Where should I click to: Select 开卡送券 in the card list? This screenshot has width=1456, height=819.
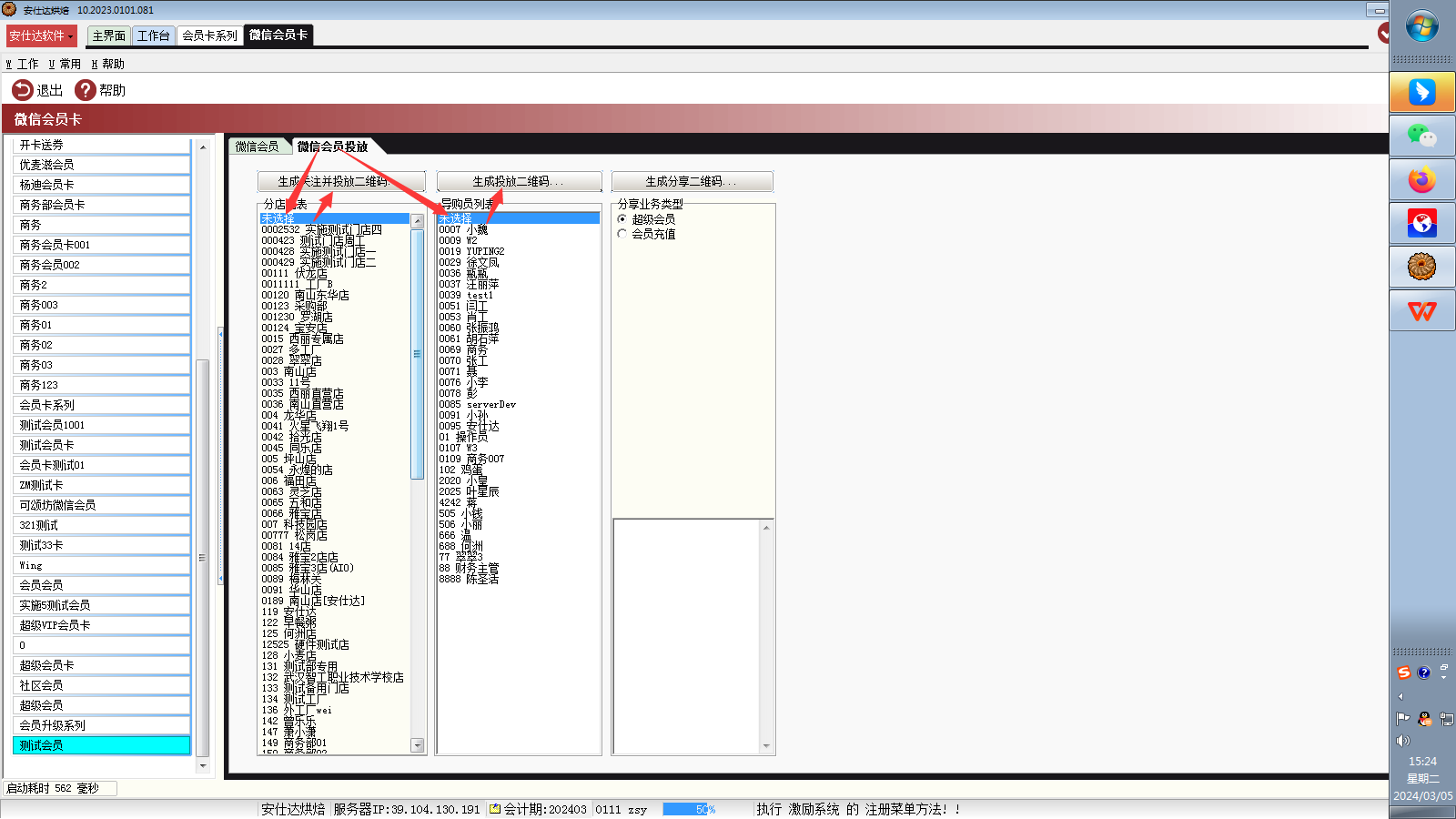coord(102,145)
